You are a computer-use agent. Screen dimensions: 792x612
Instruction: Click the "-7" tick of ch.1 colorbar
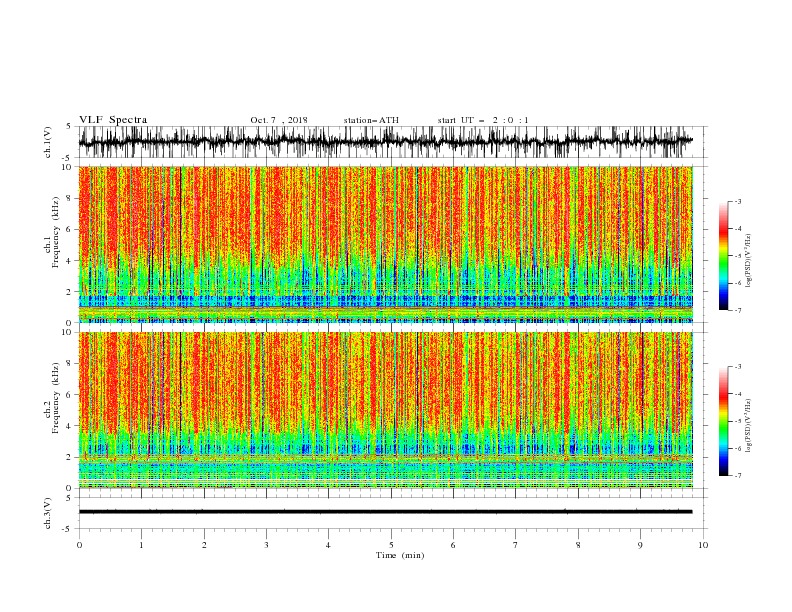coord(738,310)
